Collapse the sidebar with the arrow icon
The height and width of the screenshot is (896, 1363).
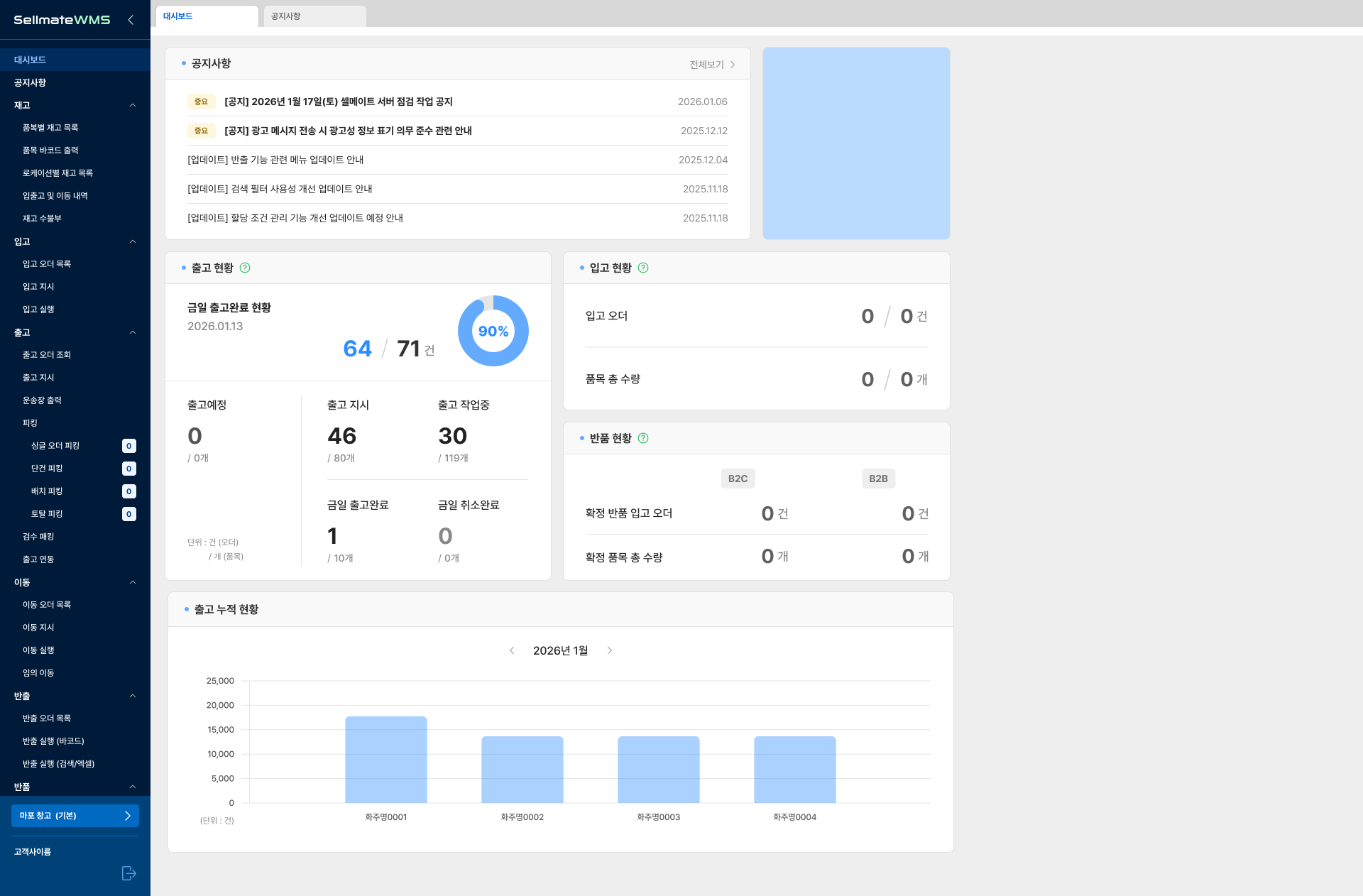pos(131,20)
